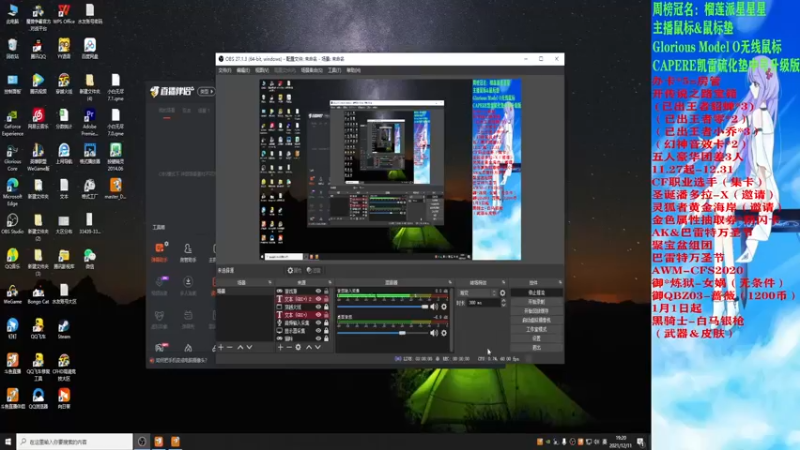Open OBS 编辑(E) menu
The width and height of the screenshot is (800, 450).
tap(243, 70)
